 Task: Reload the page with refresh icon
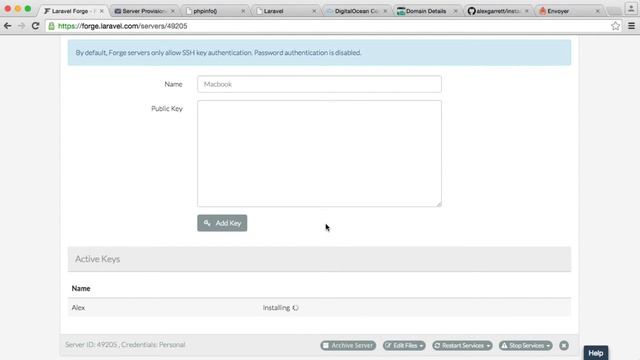pos(36,26)
